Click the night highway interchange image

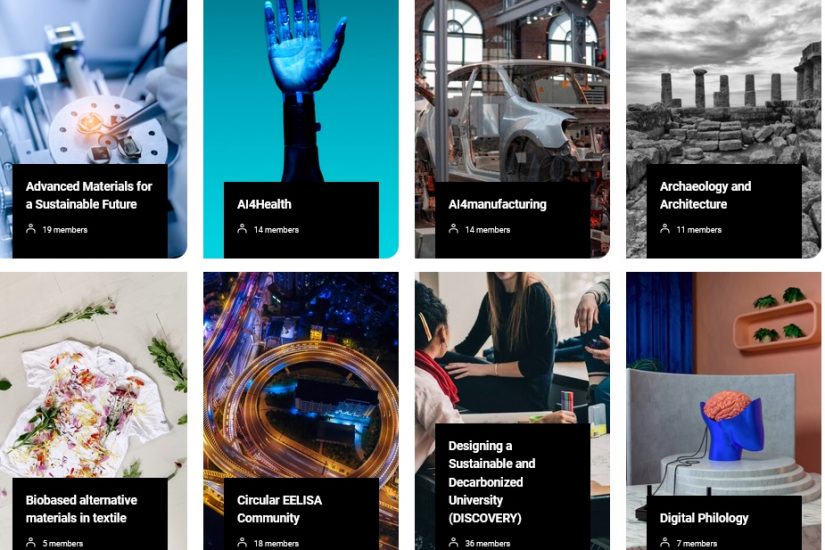[x=301, y=375]
